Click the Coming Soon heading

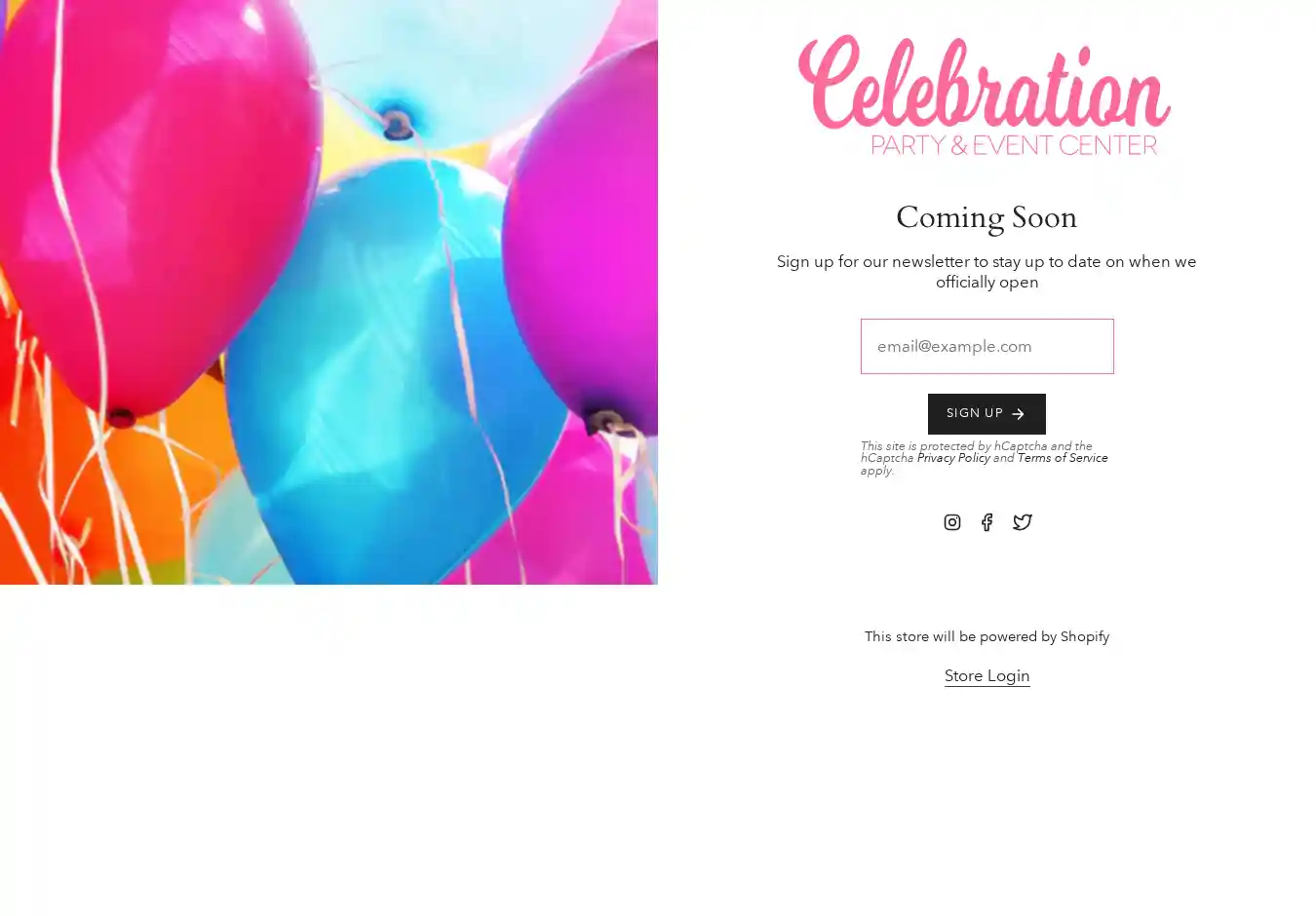point(987,217)
